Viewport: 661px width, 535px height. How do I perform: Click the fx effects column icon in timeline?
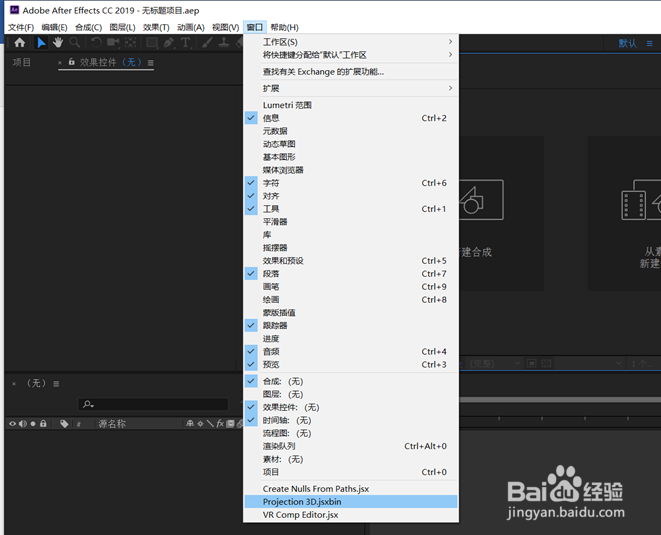point(220,424)
